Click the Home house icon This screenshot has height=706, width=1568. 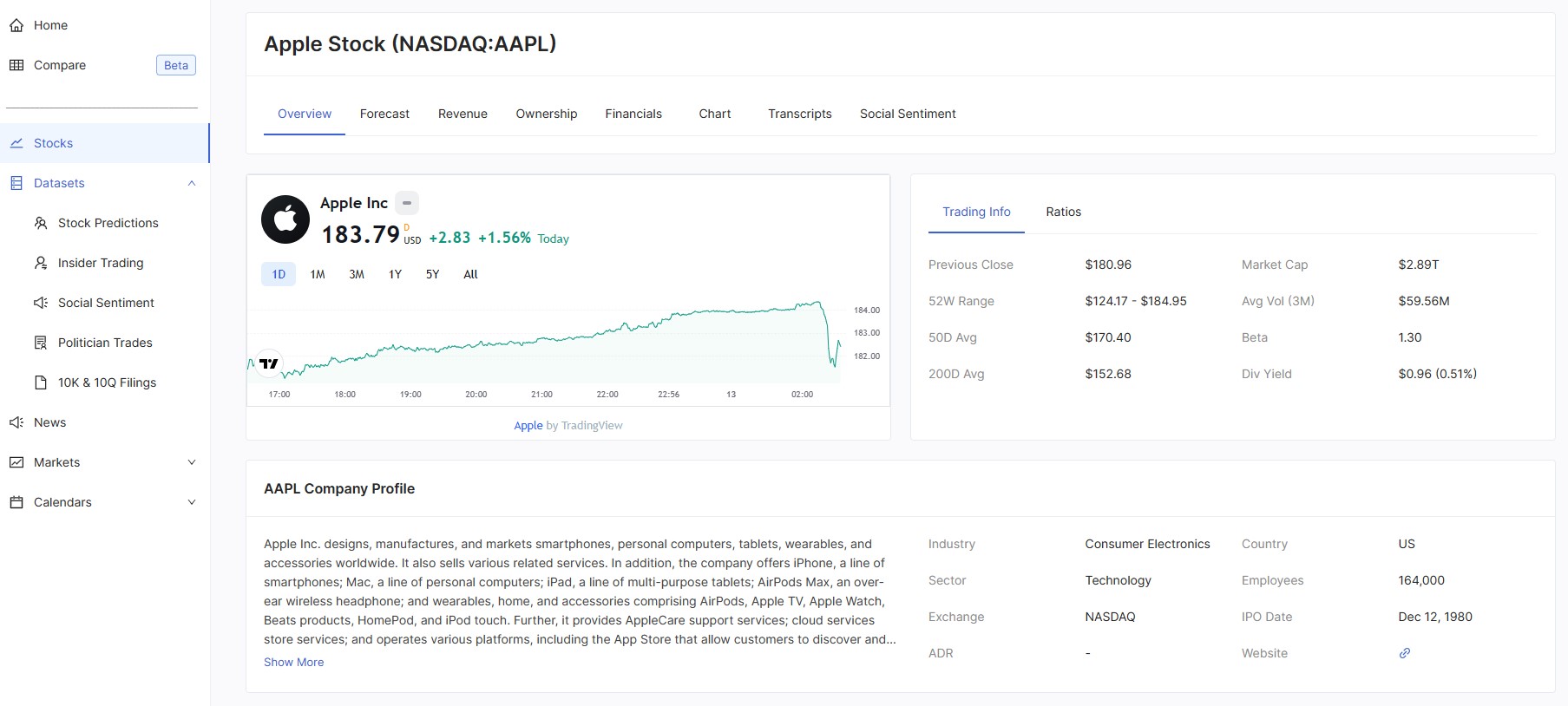pos(16,25)
